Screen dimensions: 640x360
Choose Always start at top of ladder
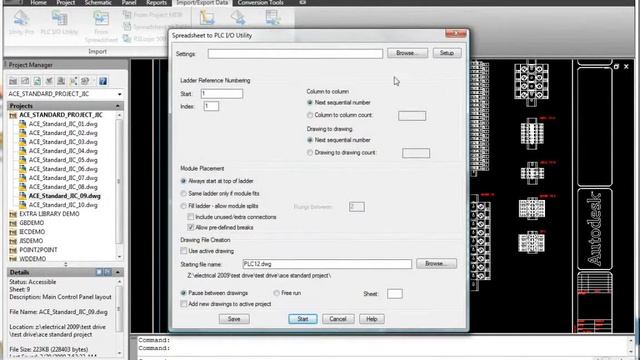183,181
